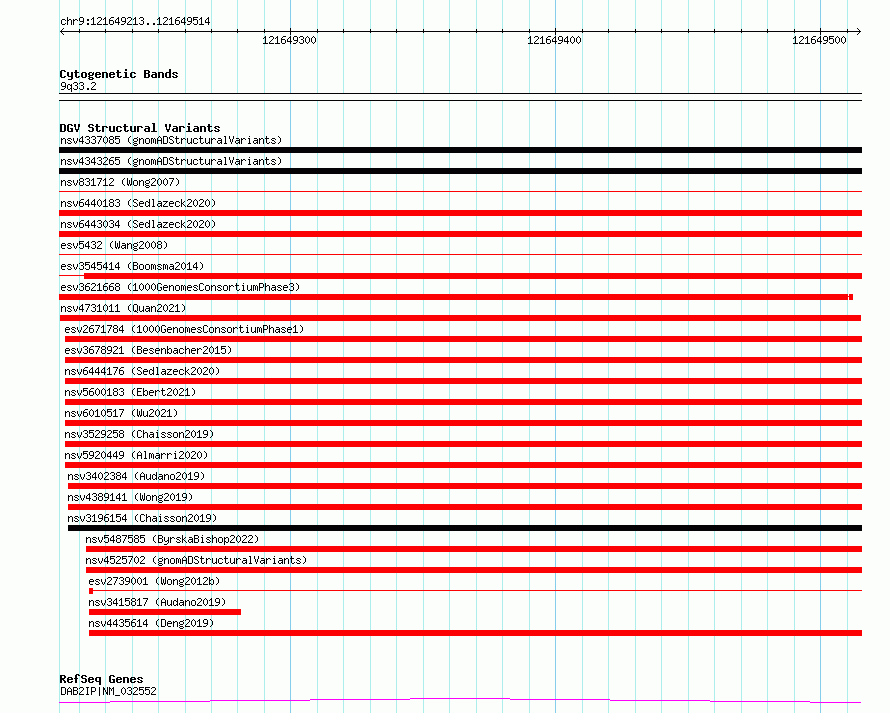Click the 121649500 ruler position

point(819,40)
